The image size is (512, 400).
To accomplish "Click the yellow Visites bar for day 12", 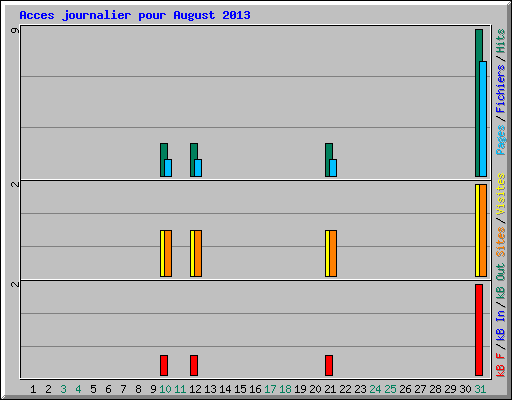I will pyautogui.click(x=192, y=253).
